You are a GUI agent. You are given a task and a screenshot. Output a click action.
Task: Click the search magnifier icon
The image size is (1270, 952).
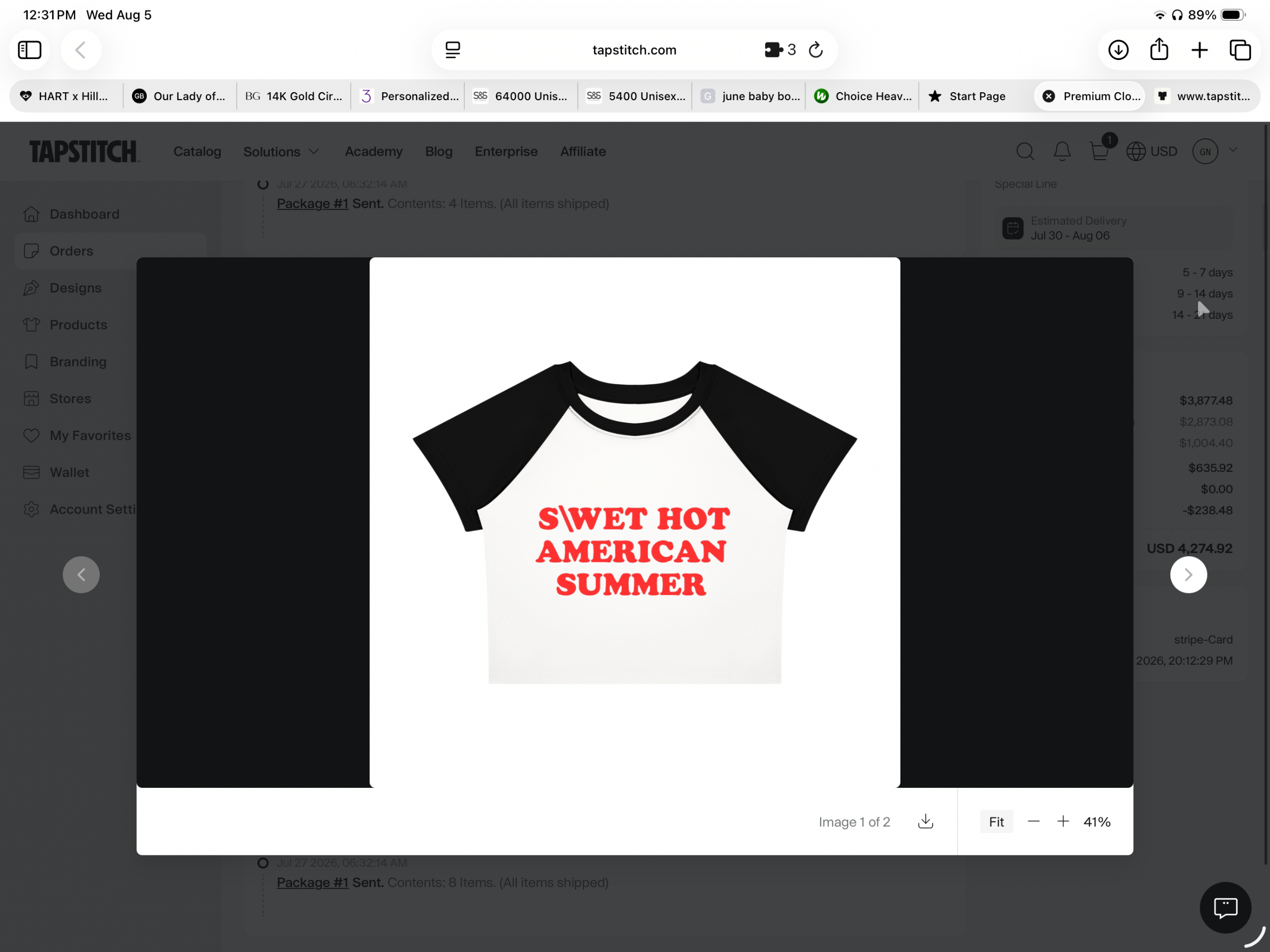[x=1025, y=152]
